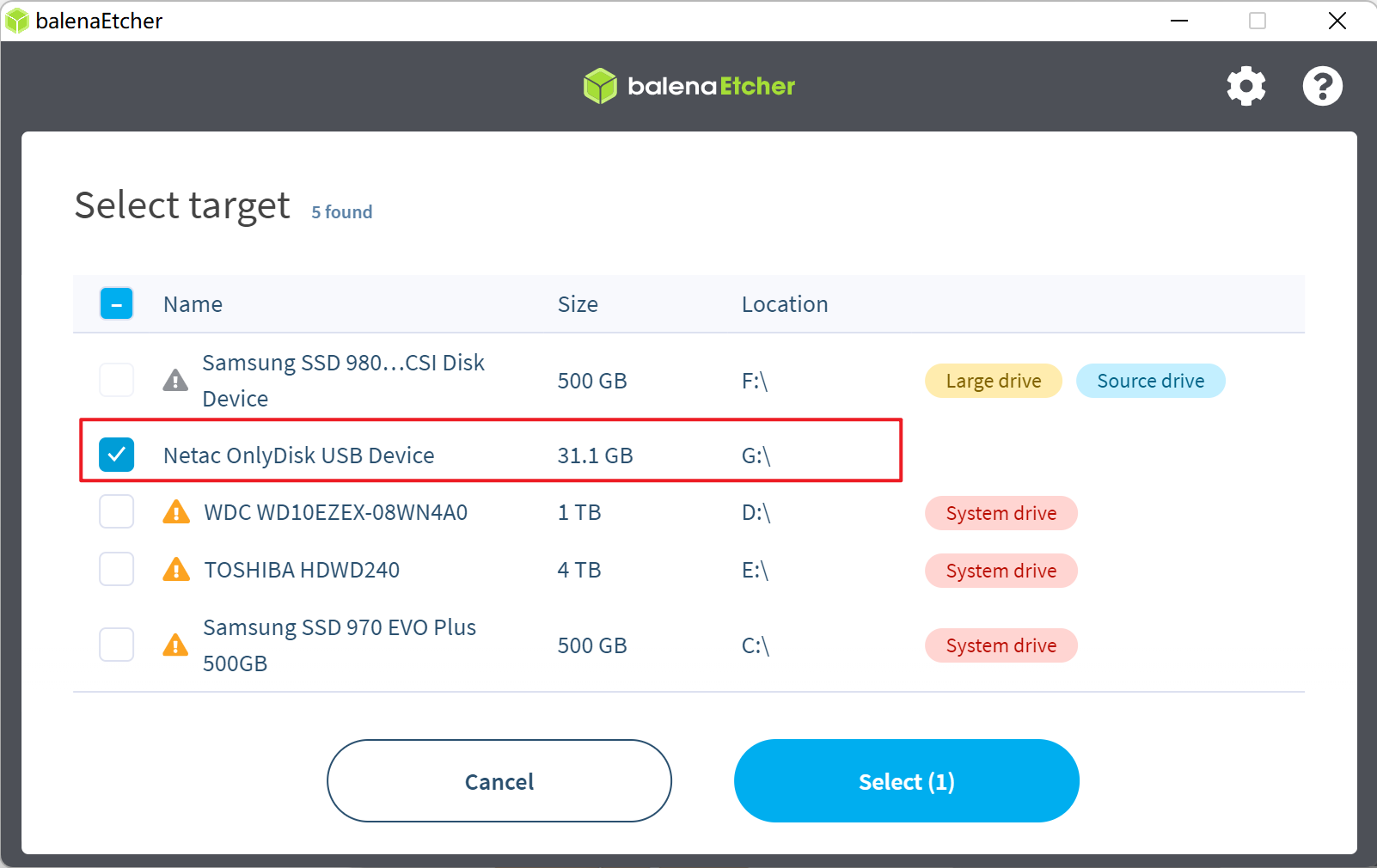Check the TOSHIBA HDWD240 drive checkbox

click(x=117, y=569)
